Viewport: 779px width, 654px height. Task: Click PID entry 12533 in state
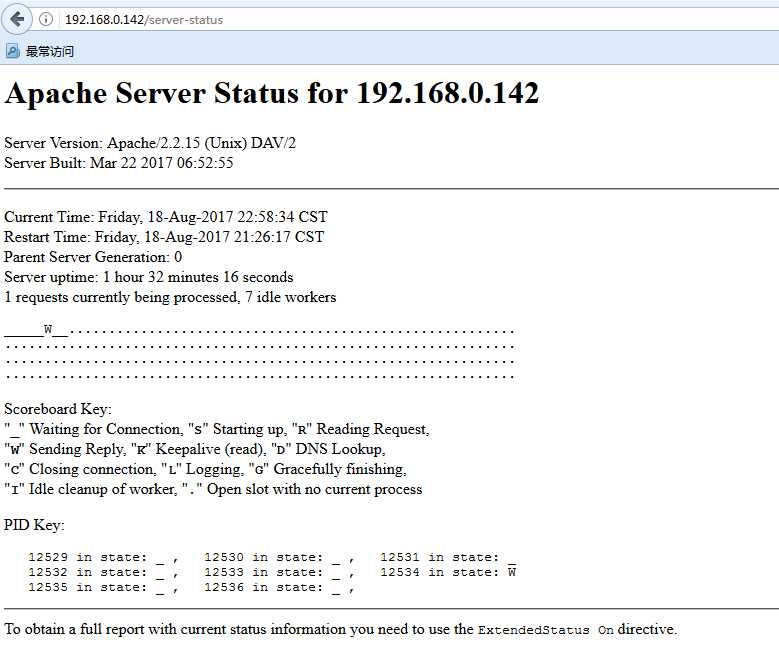(x=280, y=572)
